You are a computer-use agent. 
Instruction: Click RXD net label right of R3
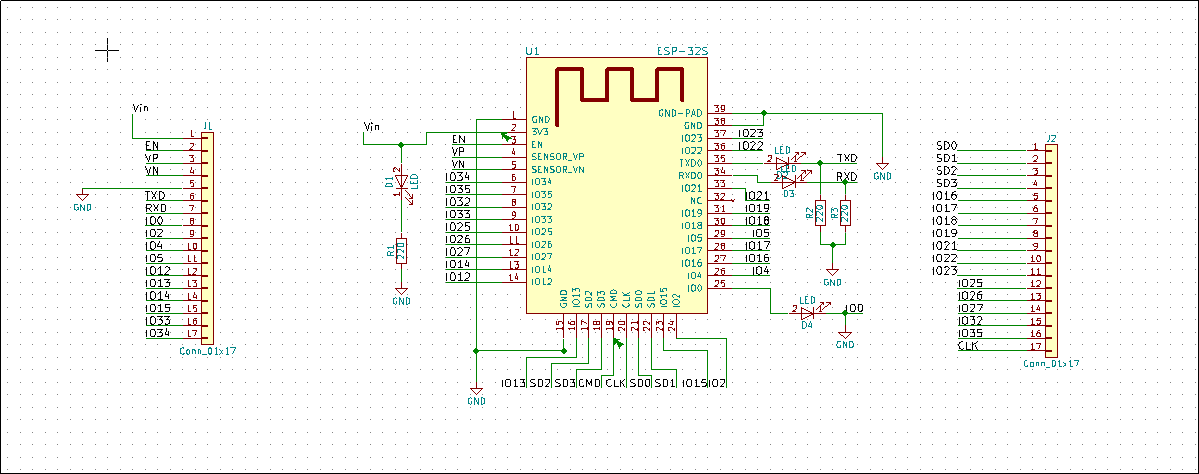tap(846, 177)
